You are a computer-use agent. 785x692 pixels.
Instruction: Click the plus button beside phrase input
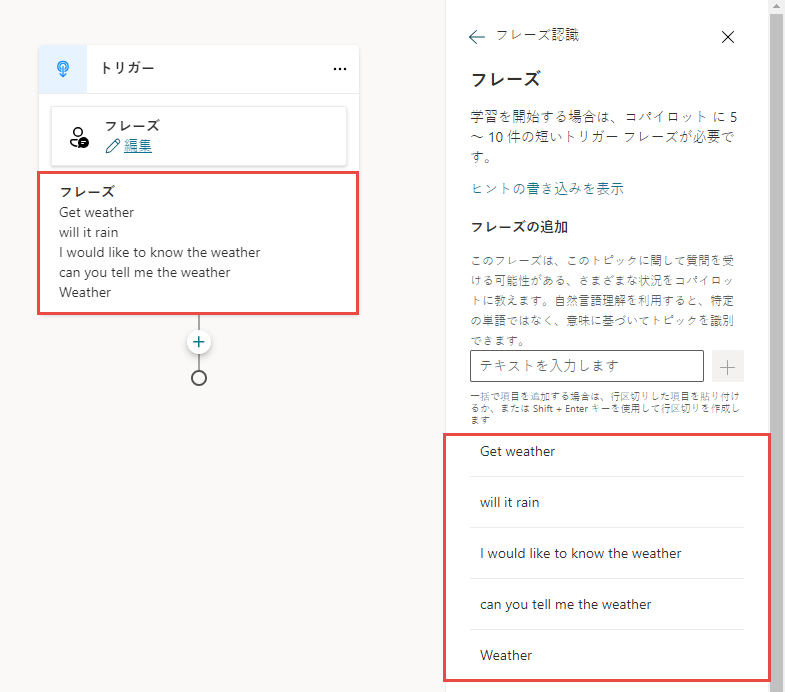[x=727, y=367]
